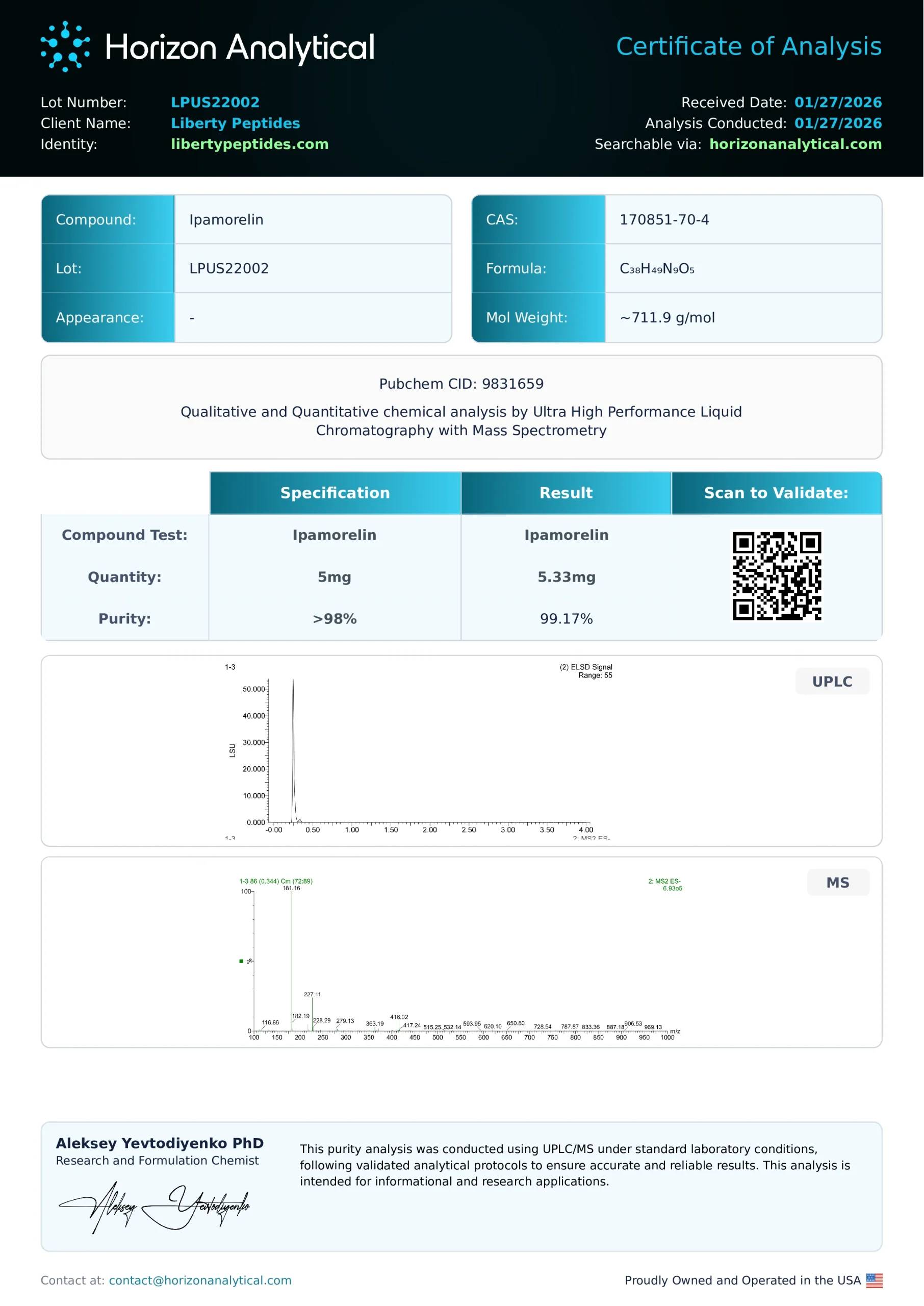
Task: Click the QR code to validate
Action: point(776,576)
